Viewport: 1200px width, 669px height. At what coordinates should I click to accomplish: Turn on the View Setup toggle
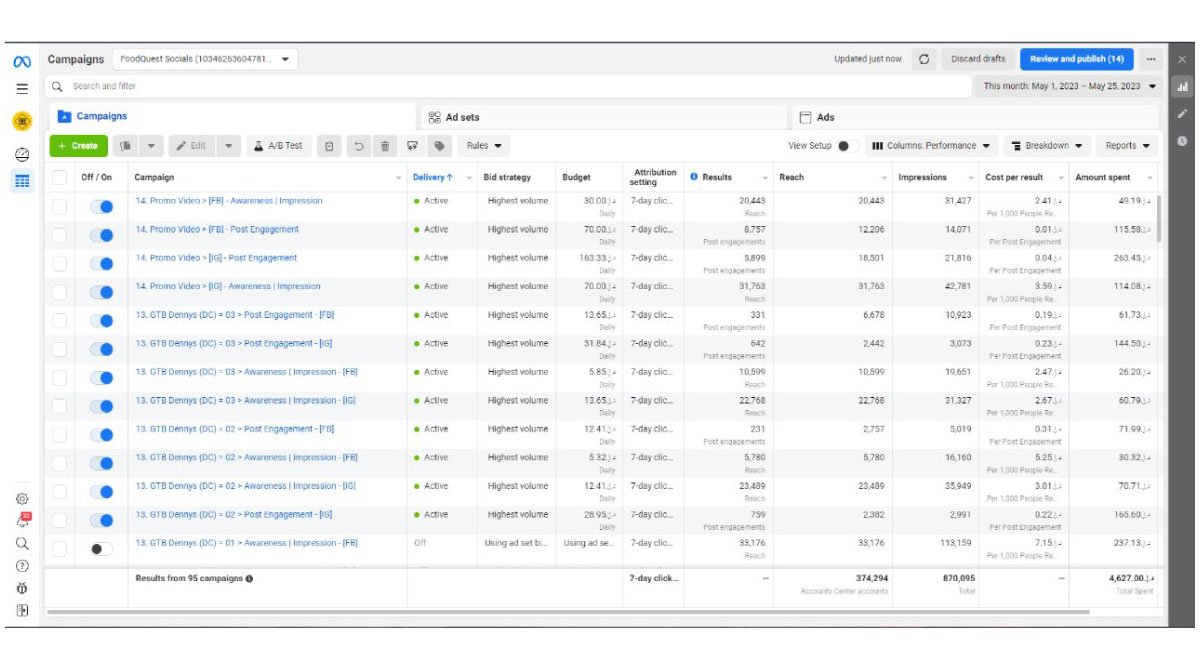coord(847,146)
